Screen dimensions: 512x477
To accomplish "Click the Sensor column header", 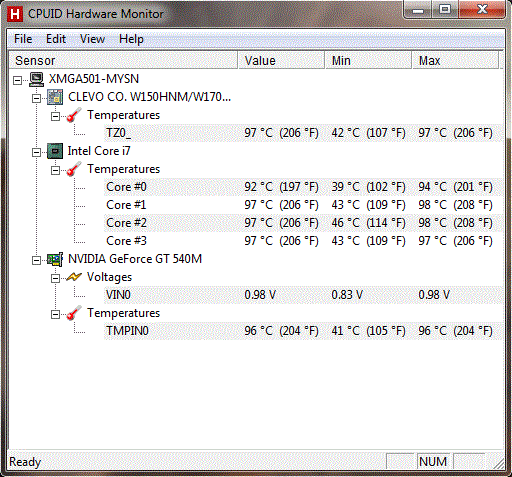I will point(123,60).
